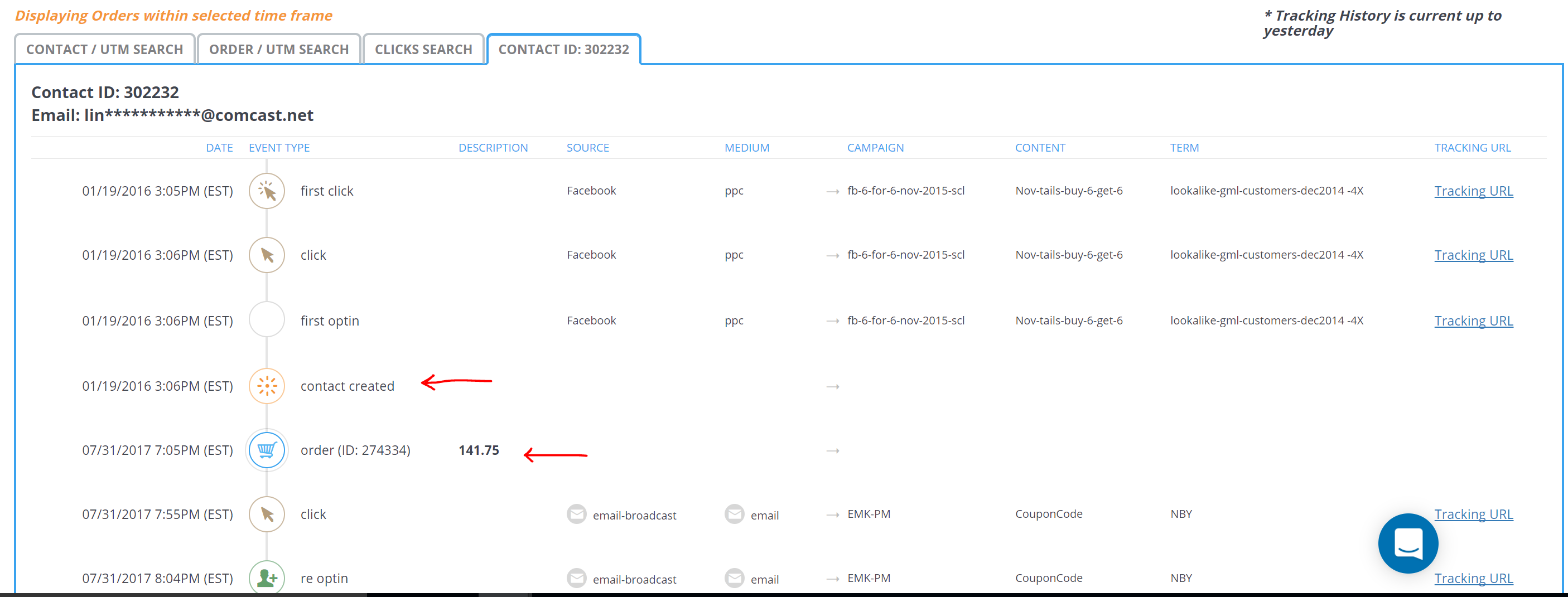This screenshot has width=1568, height=597.
Task: Click the contact created label
Action: point(348,386)
